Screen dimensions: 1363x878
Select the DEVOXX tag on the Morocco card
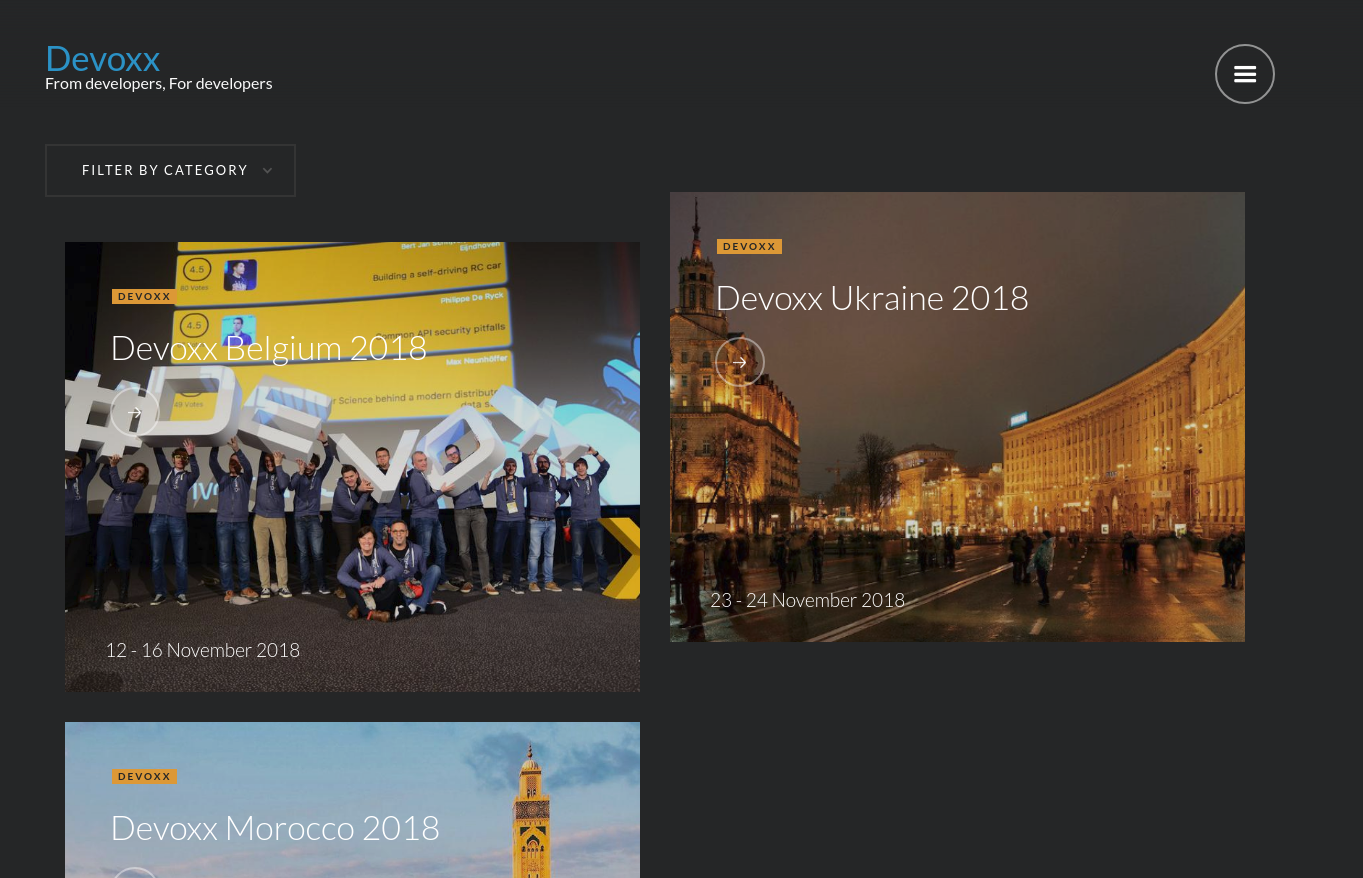click(x=144, y=777)
